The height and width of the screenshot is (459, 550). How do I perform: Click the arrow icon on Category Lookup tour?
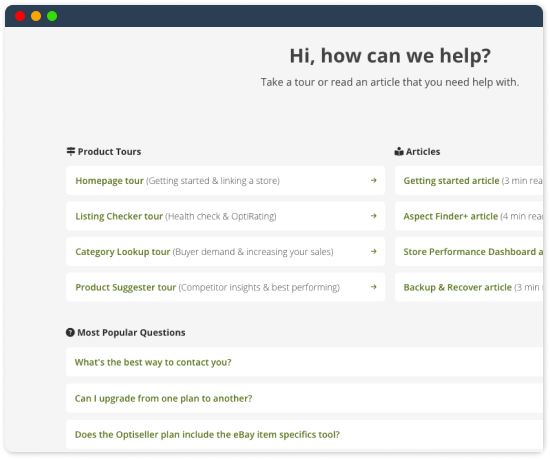(x=374, y=251)
